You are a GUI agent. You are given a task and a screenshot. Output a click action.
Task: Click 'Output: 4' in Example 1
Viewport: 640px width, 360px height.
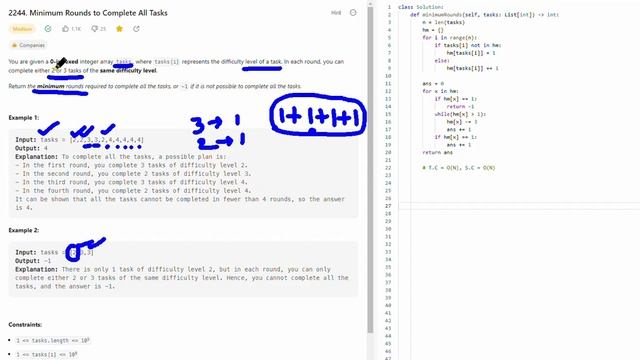(x=31, y=148)
